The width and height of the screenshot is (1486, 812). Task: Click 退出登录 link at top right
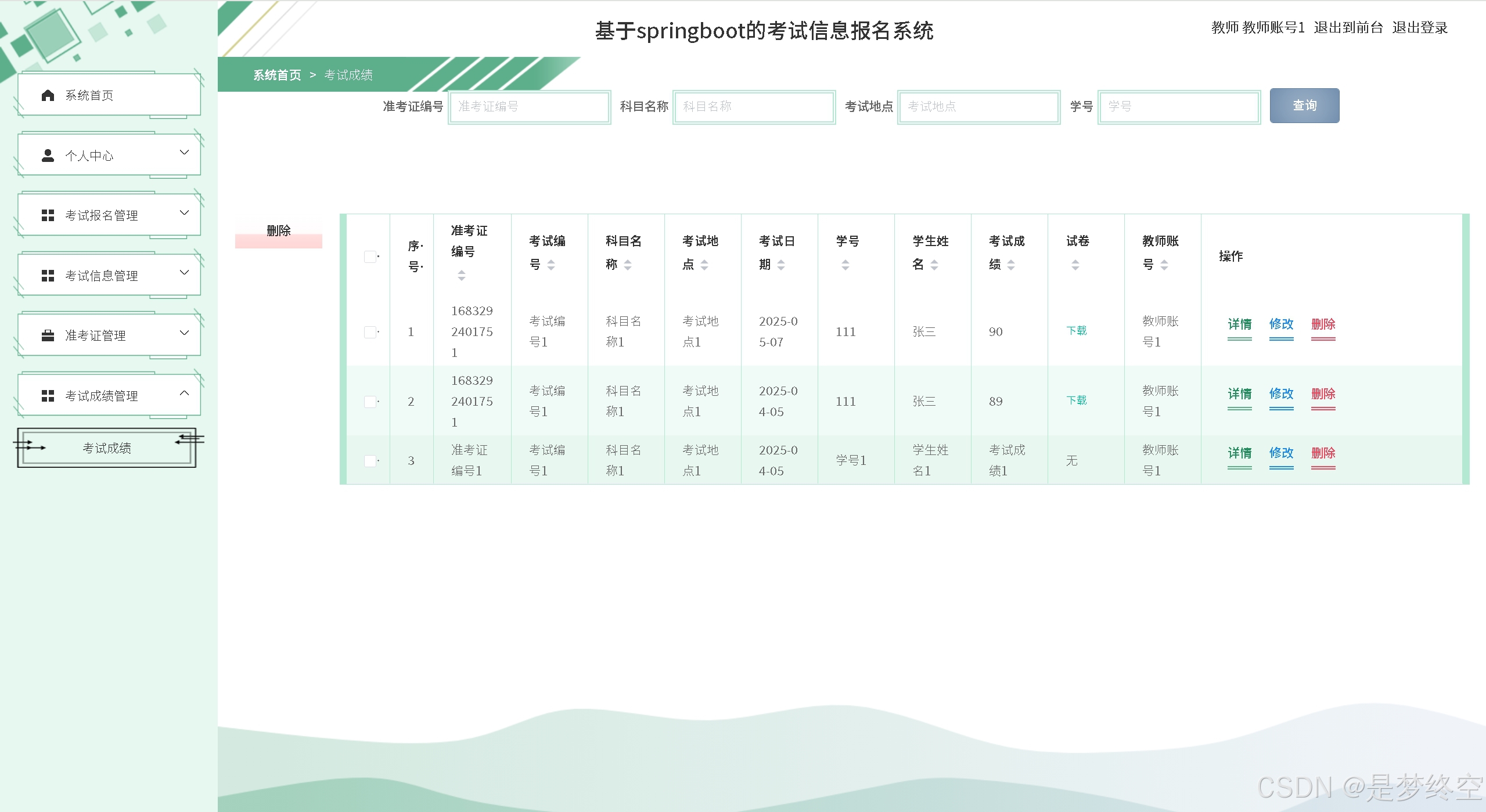(1419, 27)
